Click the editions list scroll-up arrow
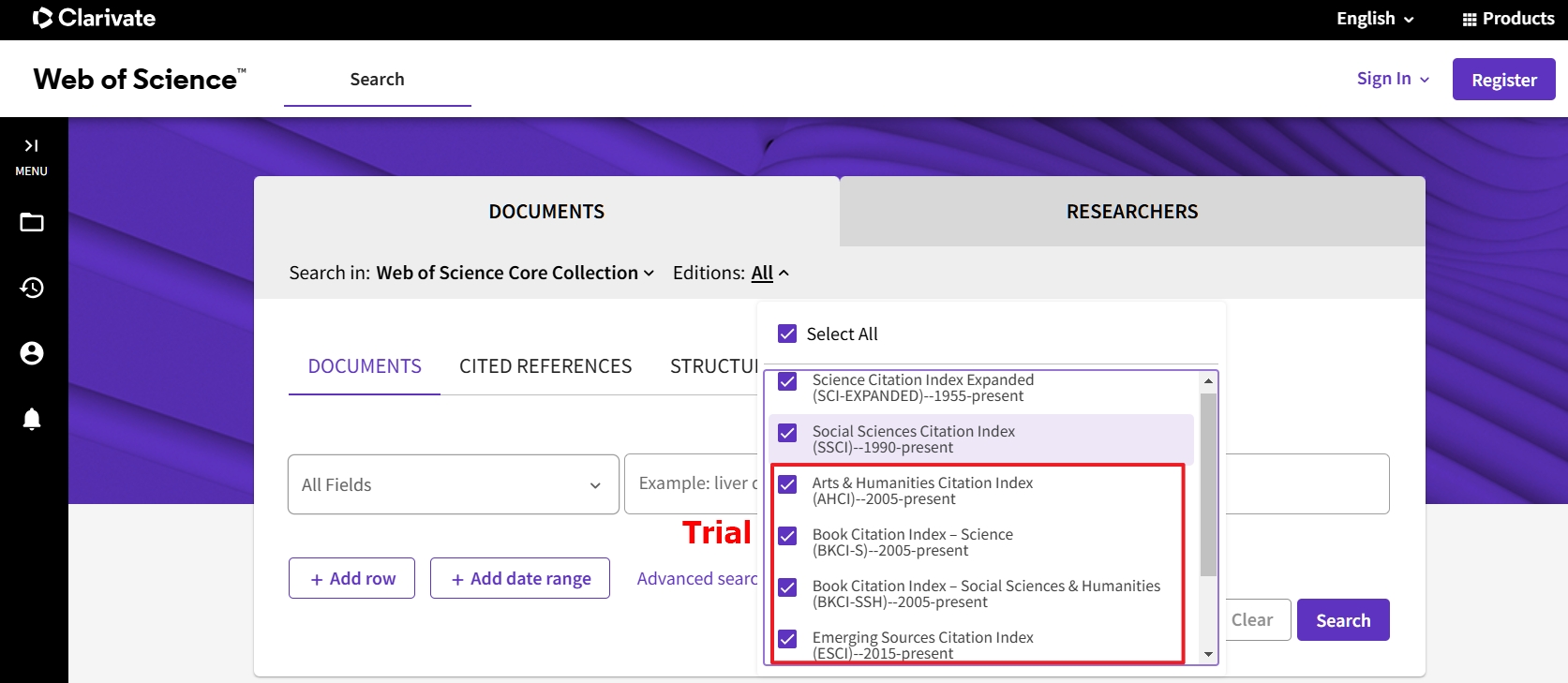This screenshot has height=683, width=1568. [x=1208, y=380]
